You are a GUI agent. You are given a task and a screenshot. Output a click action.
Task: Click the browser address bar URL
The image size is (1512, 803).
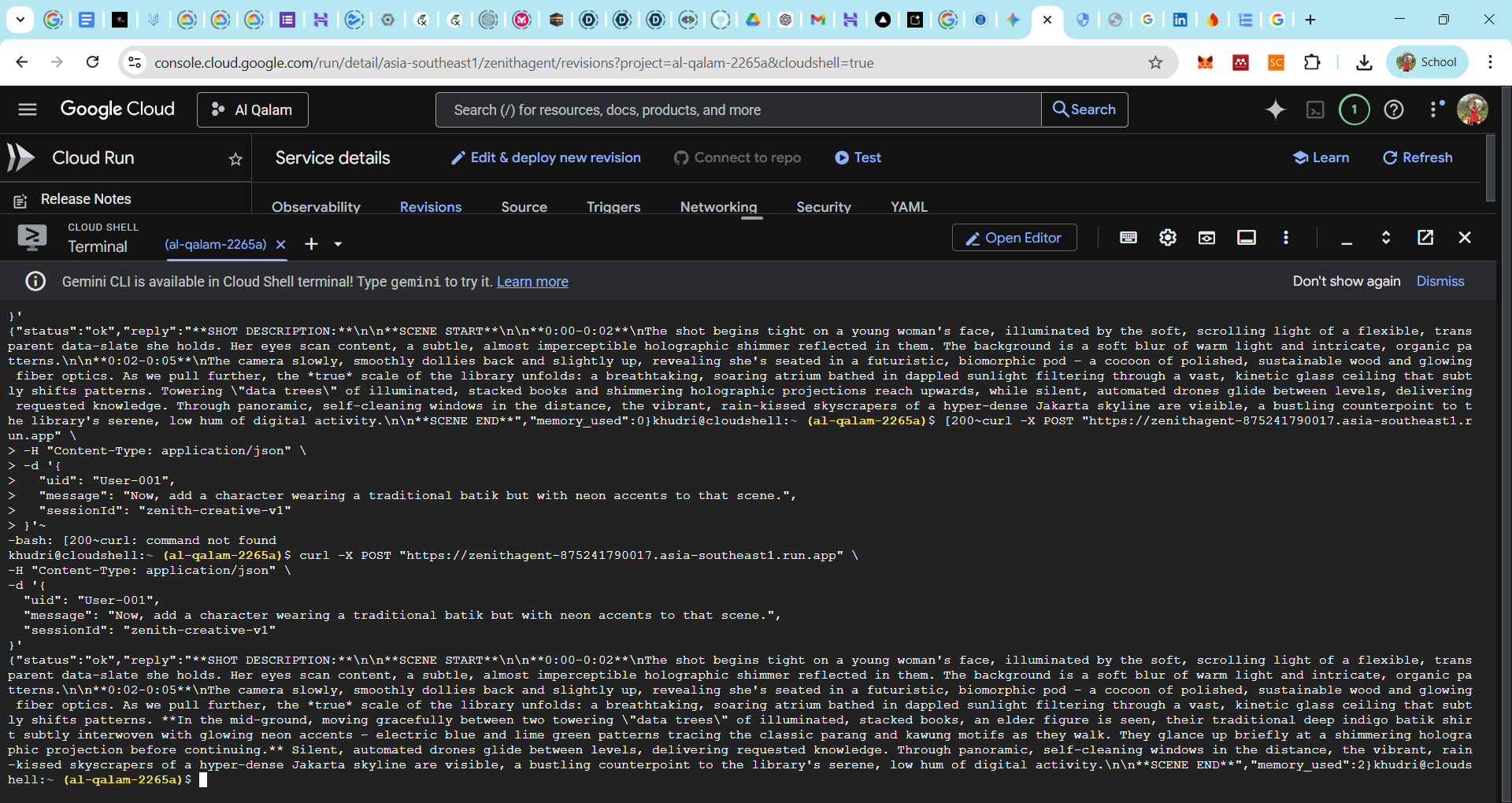point(513,62)
